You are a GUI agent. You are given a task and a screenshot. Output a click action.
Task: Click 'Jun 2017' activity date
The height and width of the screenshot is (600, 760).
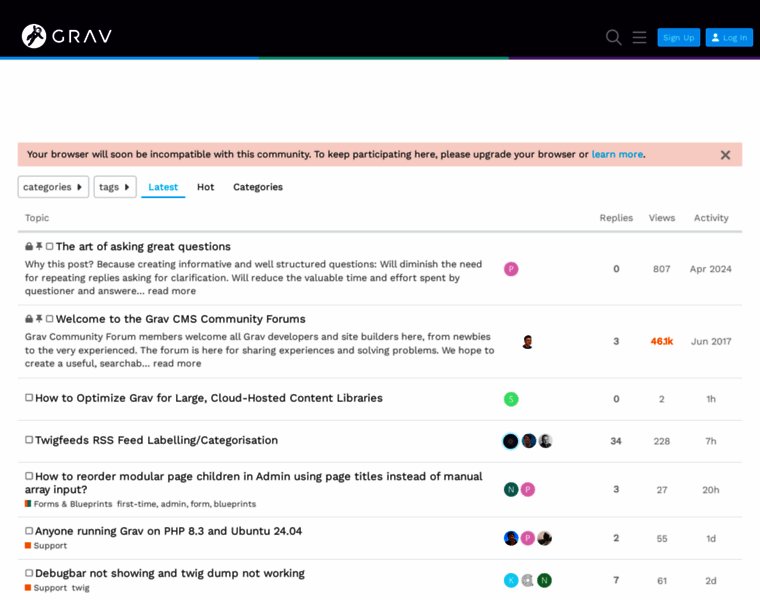[711, 341]
